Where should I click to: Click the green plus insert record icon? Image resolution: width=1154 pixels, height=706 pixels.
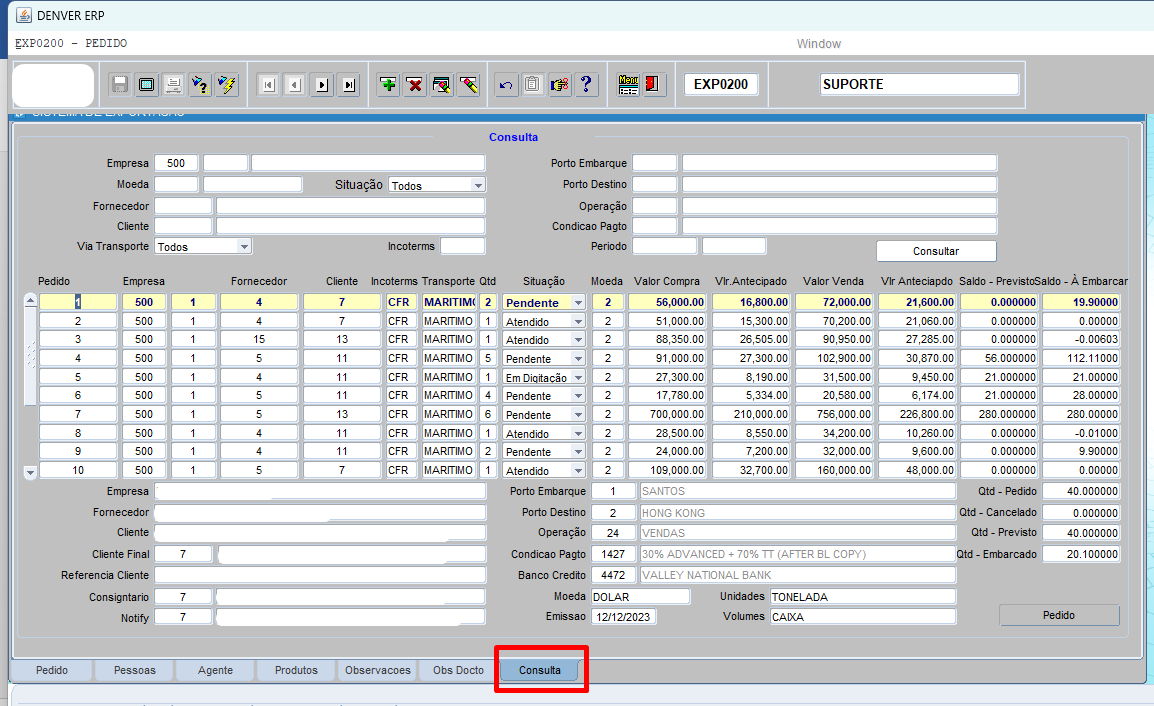388,85
